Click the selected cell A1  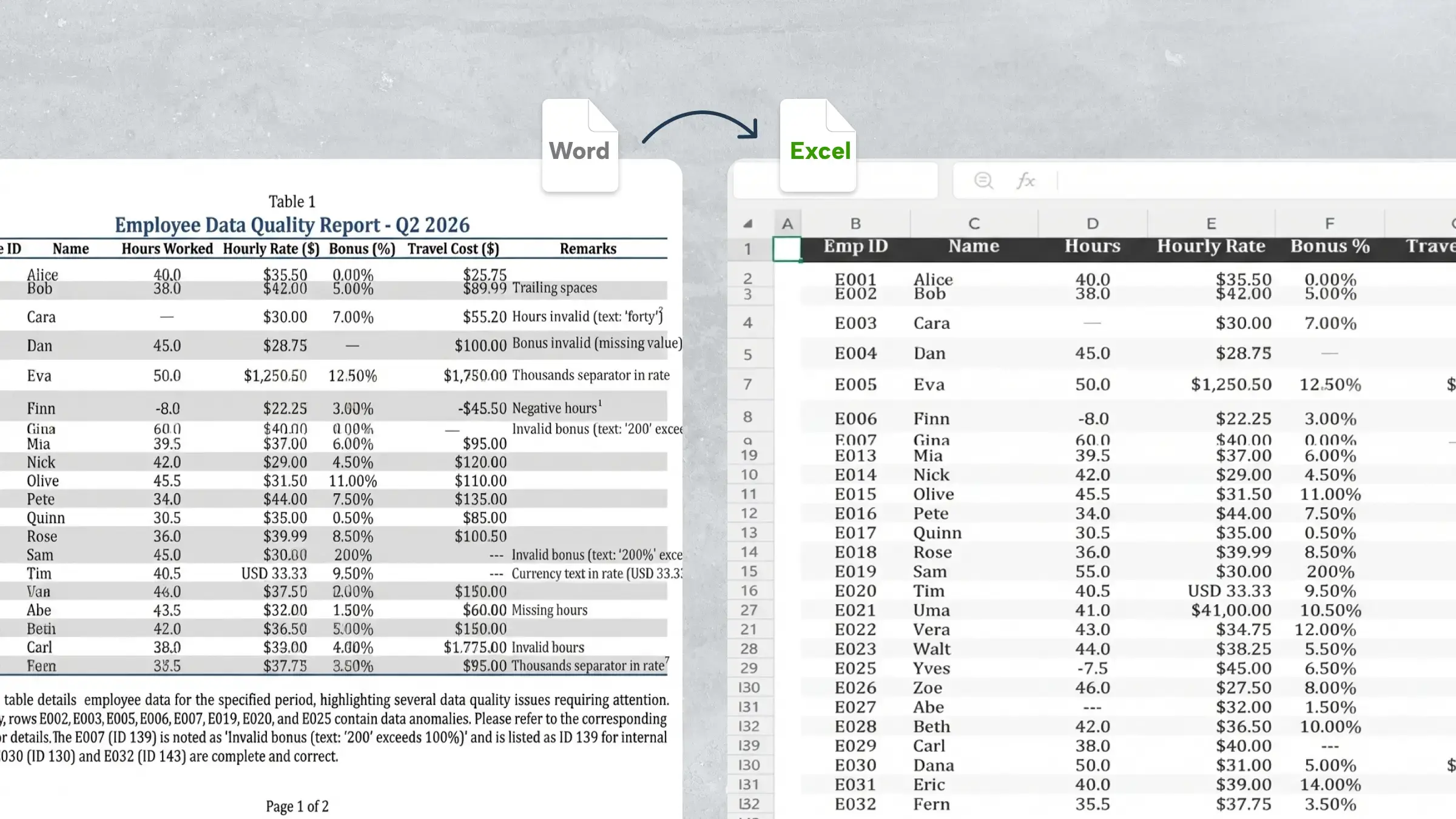[787, 249]
